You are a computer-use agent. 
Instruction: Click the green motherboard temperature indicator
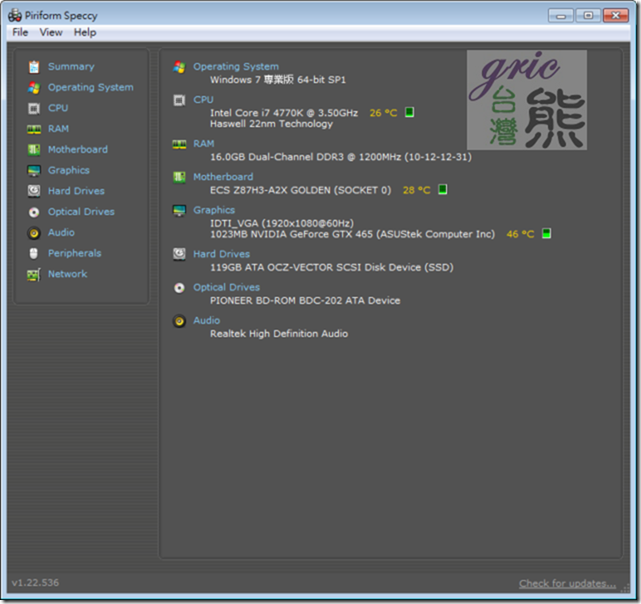click(442, 189)
